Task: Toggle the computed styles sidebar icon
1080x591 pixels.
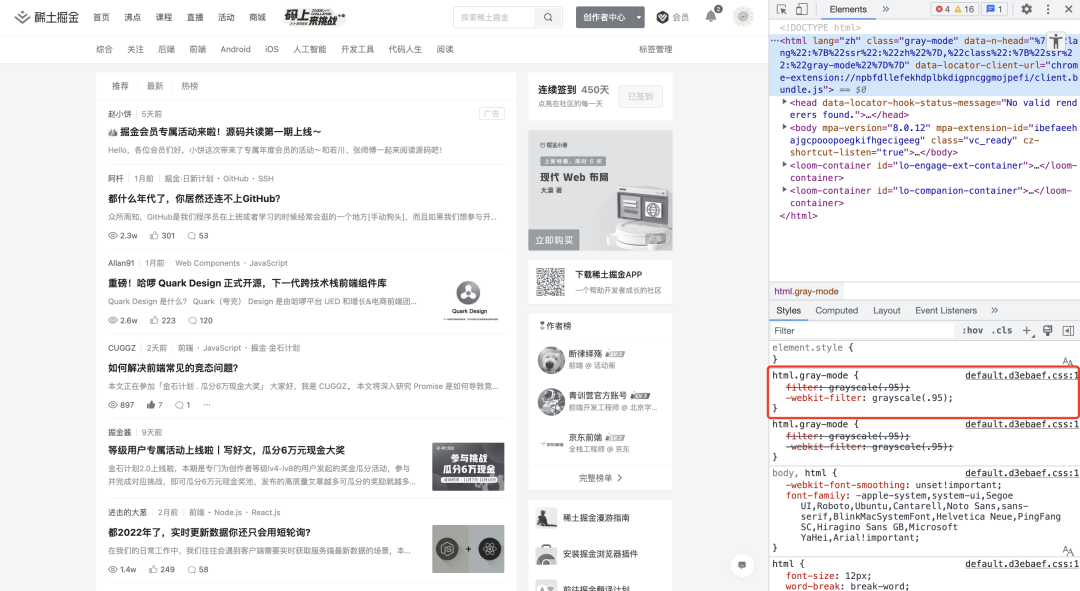Action: point(1068,331)
